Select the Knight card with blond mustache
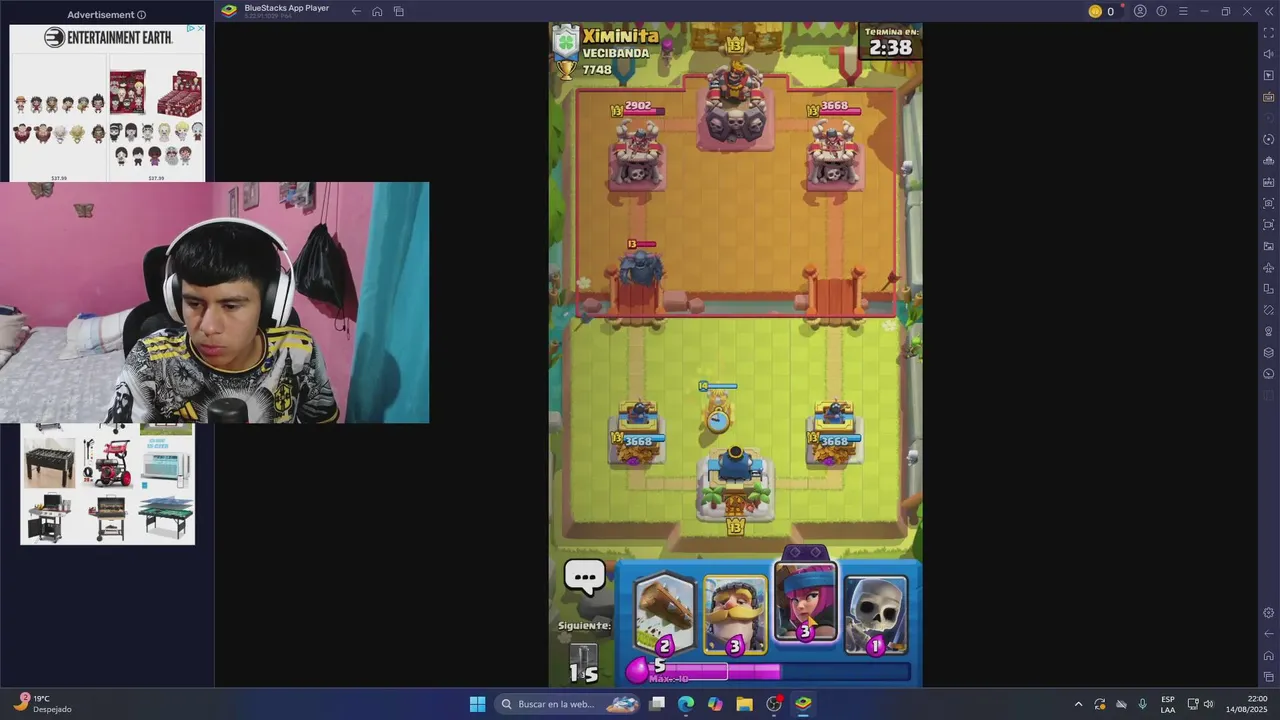Screen dimensions: 1280x720 coord(735,614)
